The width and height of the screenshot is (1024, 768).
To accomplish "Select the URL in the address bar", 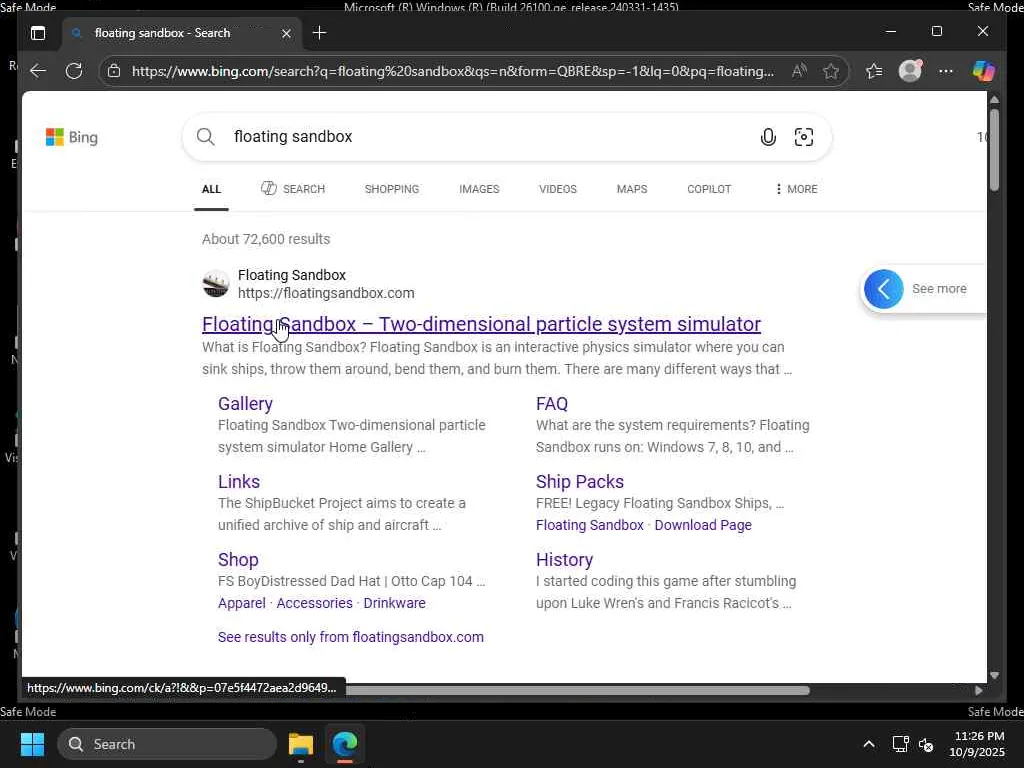I will coord(453,71).
